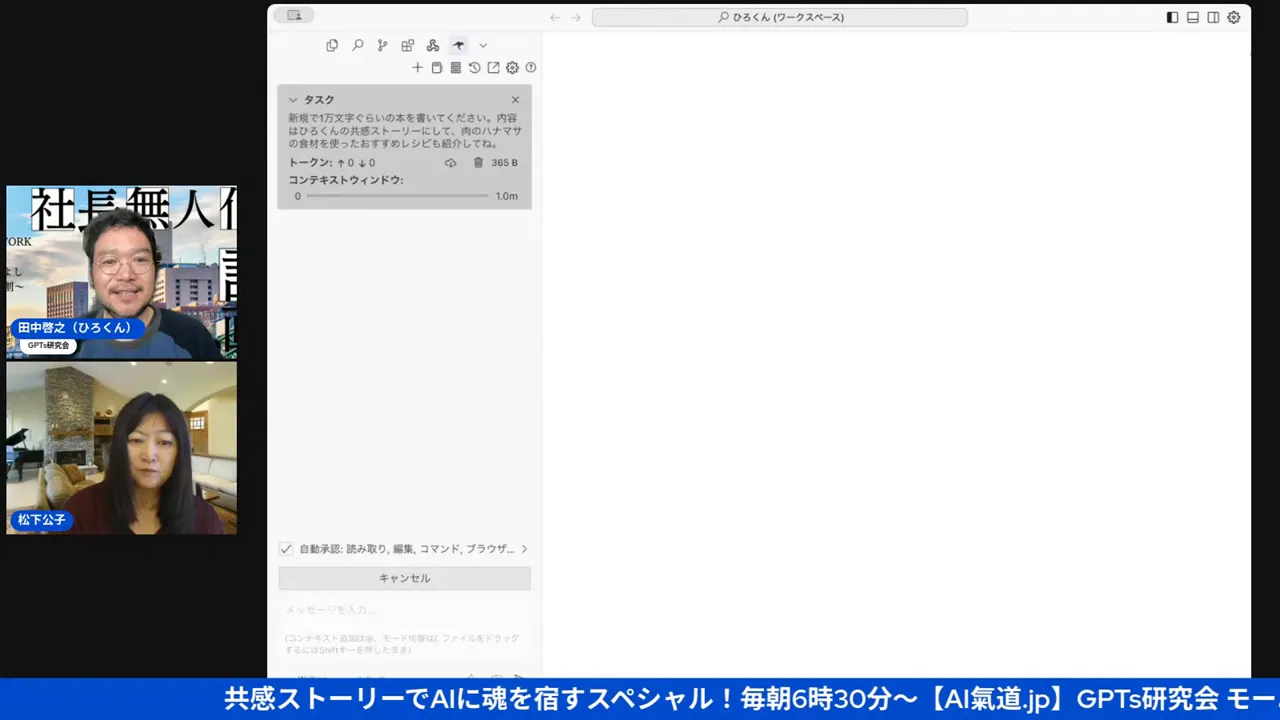
Task: Expand the auto-approve options chevron
Action: 524,548
